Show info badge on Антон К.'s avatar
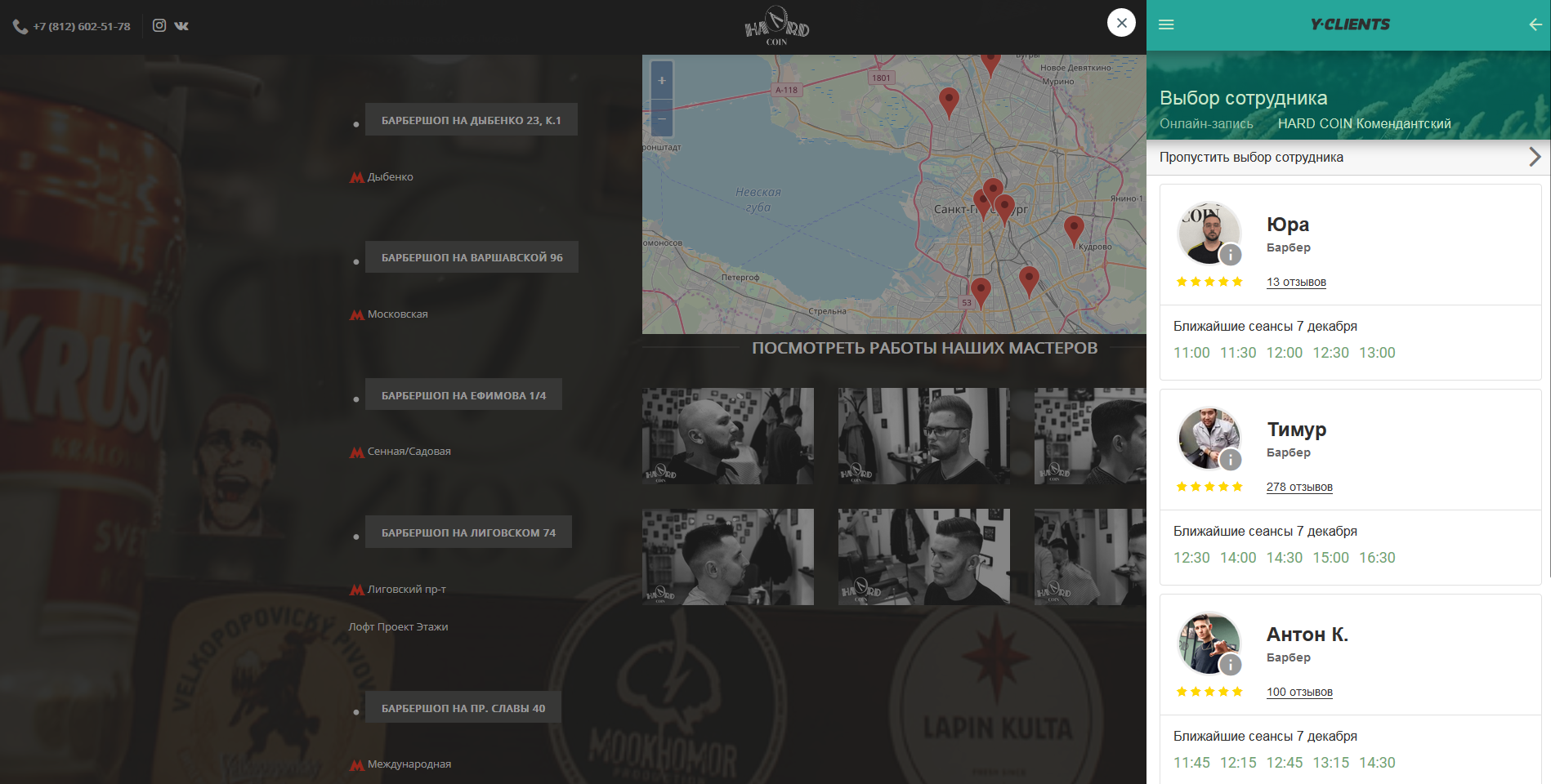1551x784 pixels. click(x=1231, y=665)
